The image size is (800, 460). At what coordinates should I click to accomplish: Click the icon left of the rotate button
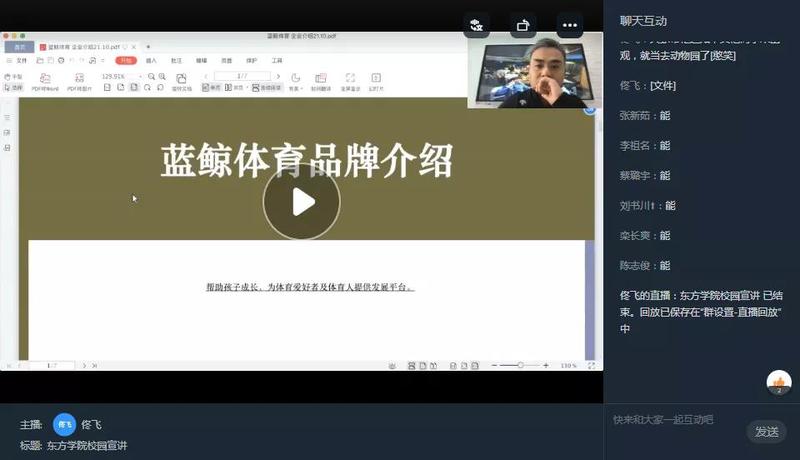[x=476, y=25]
